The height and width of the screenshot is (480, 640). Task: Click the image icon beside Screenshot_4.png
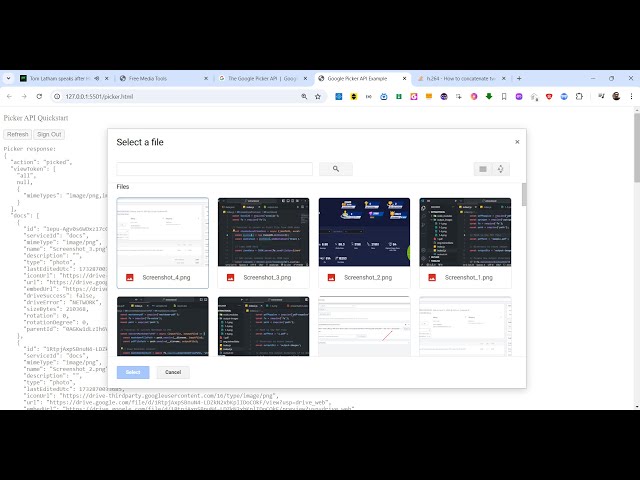pyautogui.click(x=129, y=277)
